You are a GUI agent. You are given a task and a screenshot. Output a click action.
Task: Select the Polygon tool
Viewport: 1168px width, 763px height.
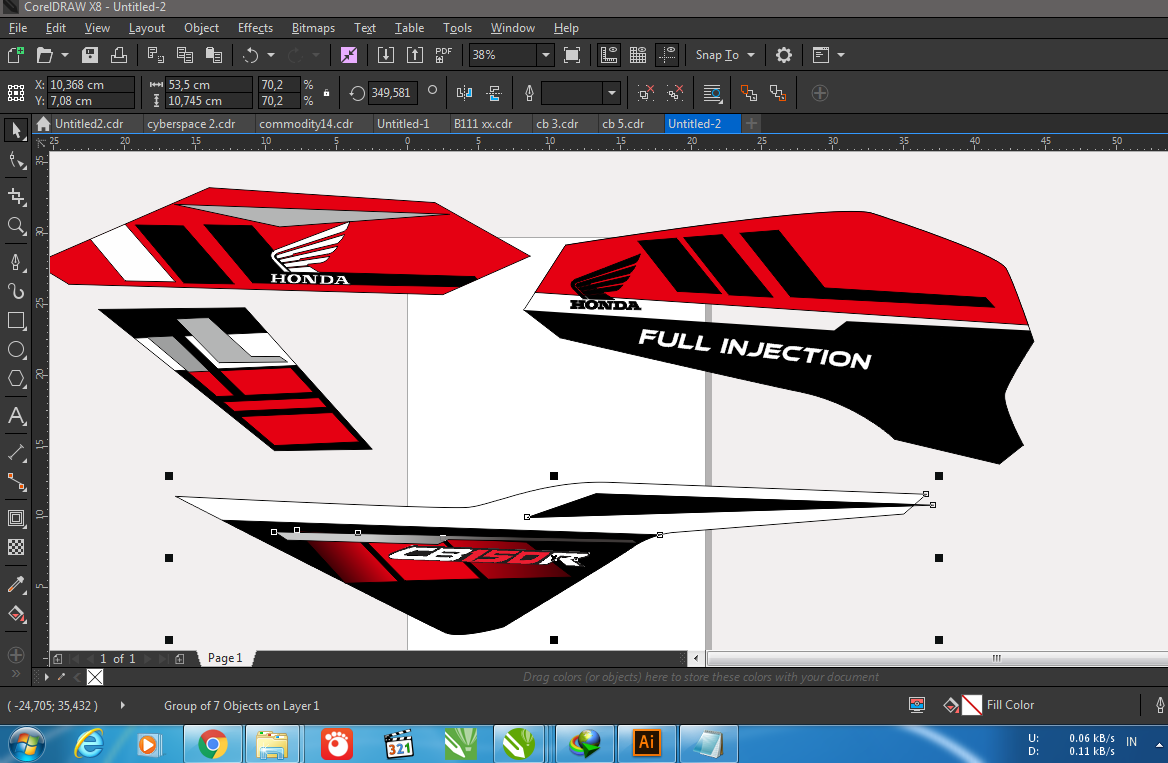click(16, 379)
